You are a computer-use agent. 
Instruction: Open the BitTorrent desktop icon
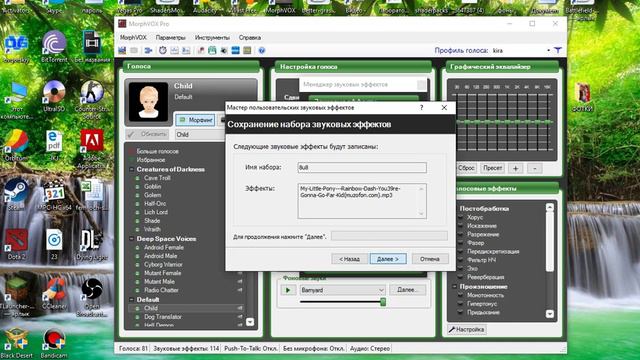pyautogui.click(x=54, y=47)
